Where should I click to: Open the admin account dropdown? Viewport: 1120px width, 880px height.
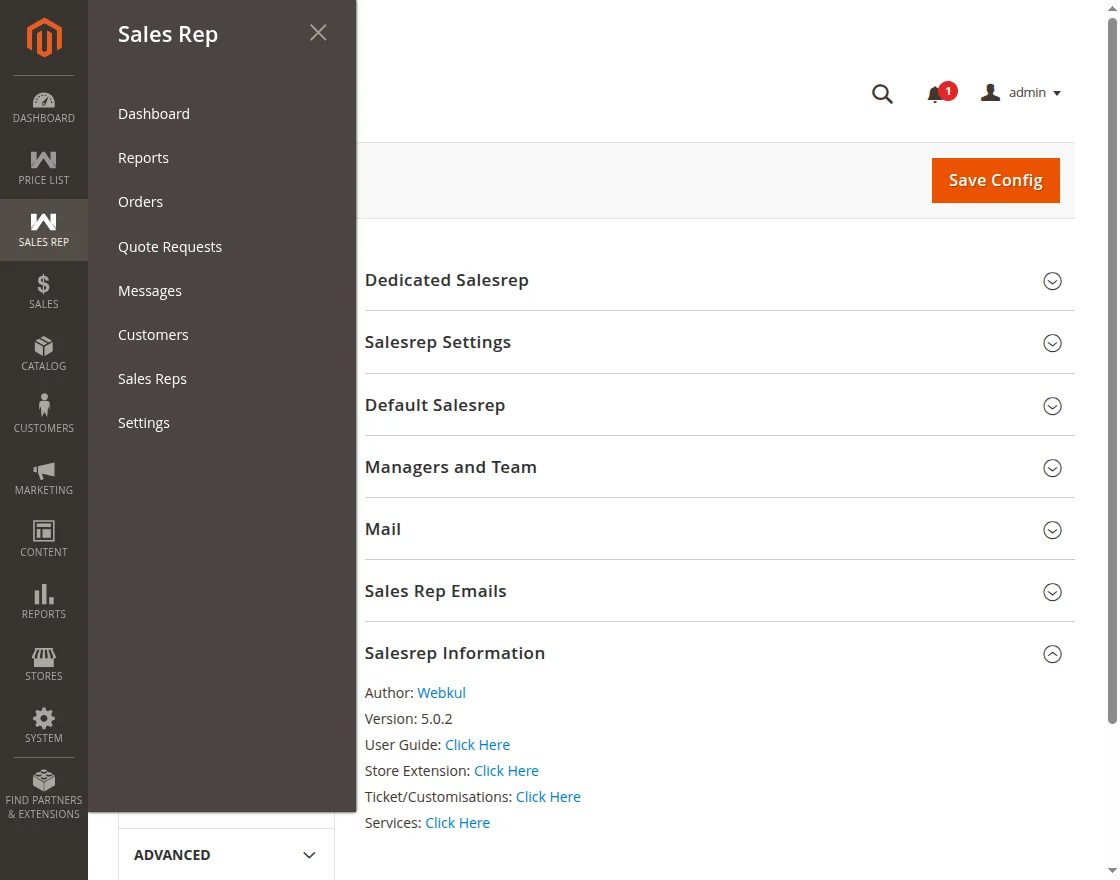[x=1022, y=93]
